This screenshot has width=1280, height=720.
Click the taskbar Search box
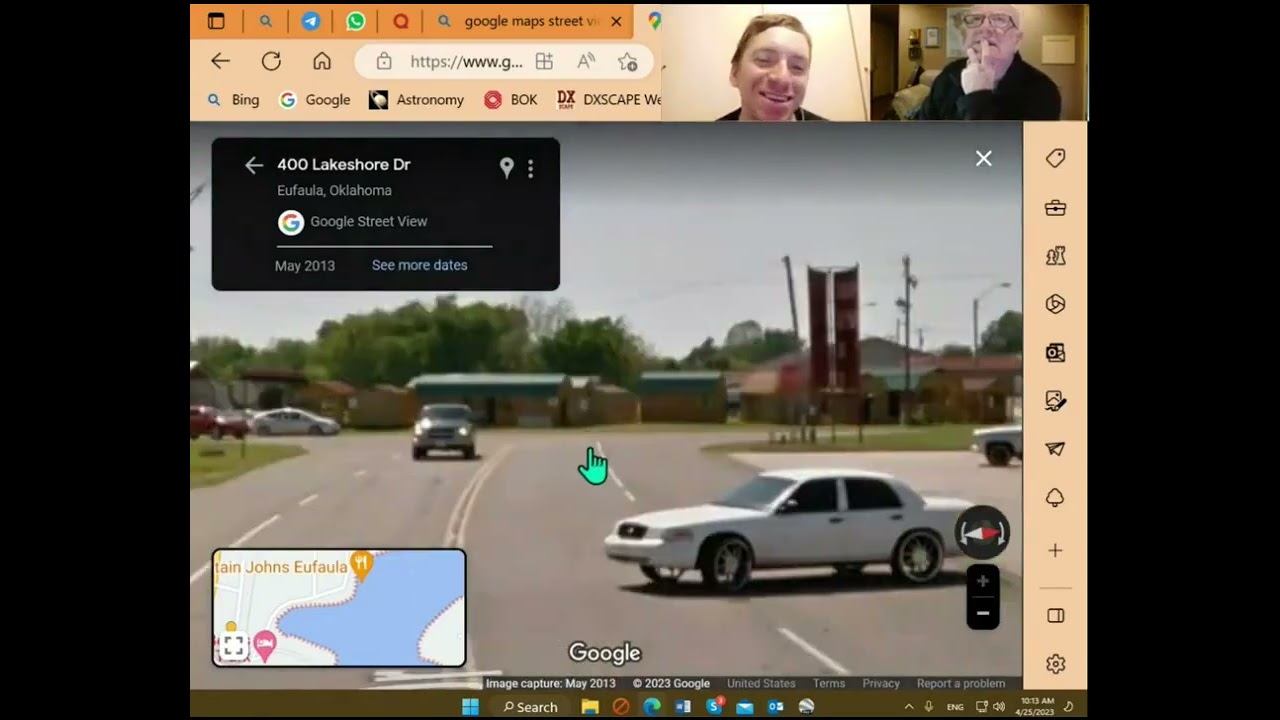coord(530,707)
